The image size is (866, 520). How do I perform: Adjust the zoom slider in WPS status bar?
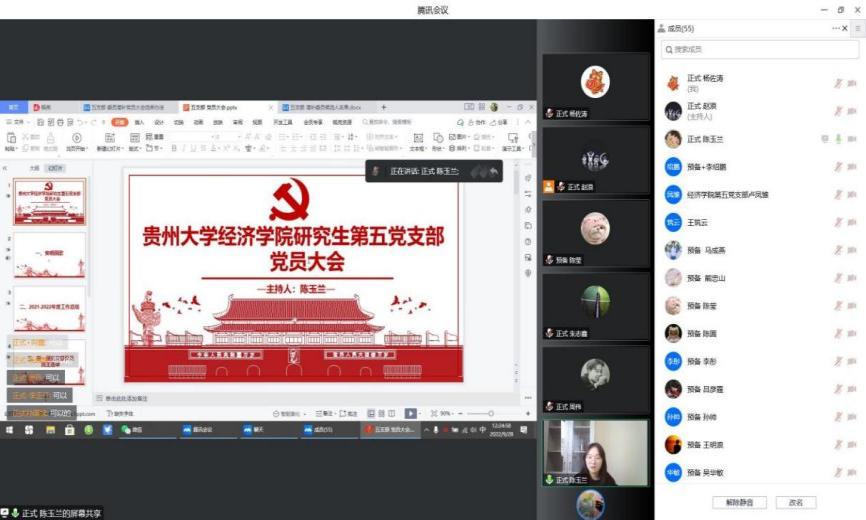click(490, 413)
